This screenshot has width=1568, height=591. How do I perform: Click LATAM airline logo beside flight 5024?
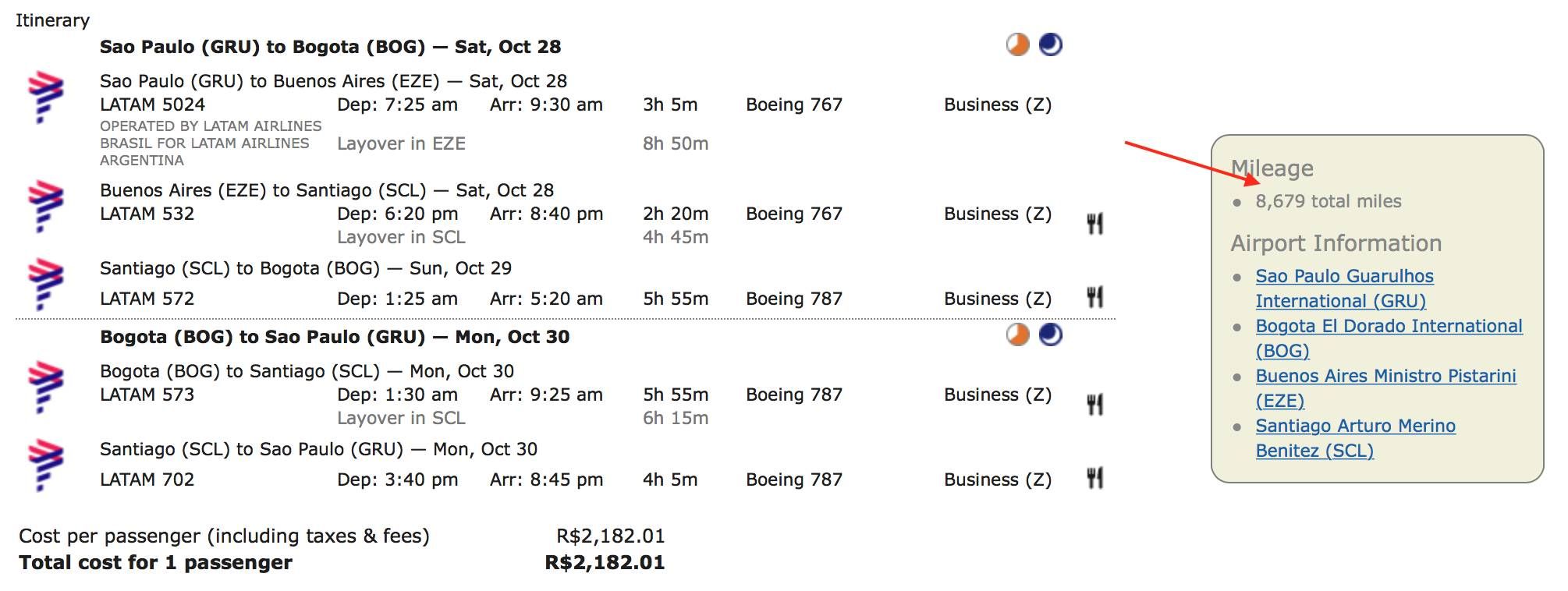pos(45,97)
